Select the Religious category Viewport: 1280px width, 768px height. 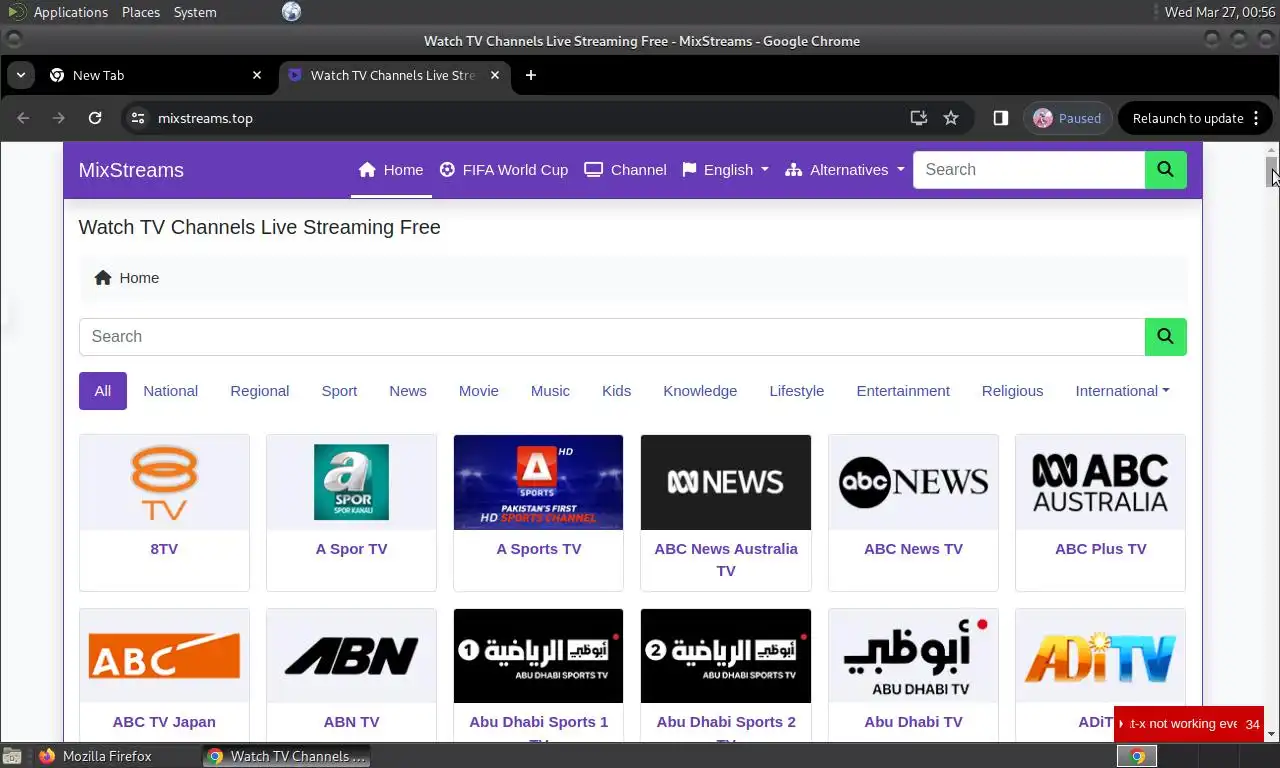[1012, 391]
